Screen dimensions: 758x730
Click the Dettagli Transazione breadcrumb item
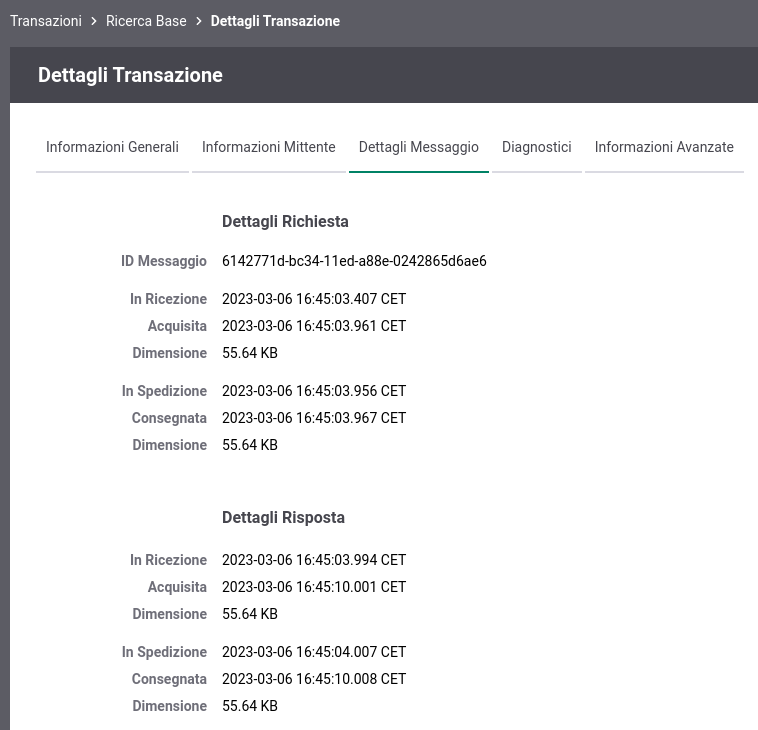pos(275,21)
